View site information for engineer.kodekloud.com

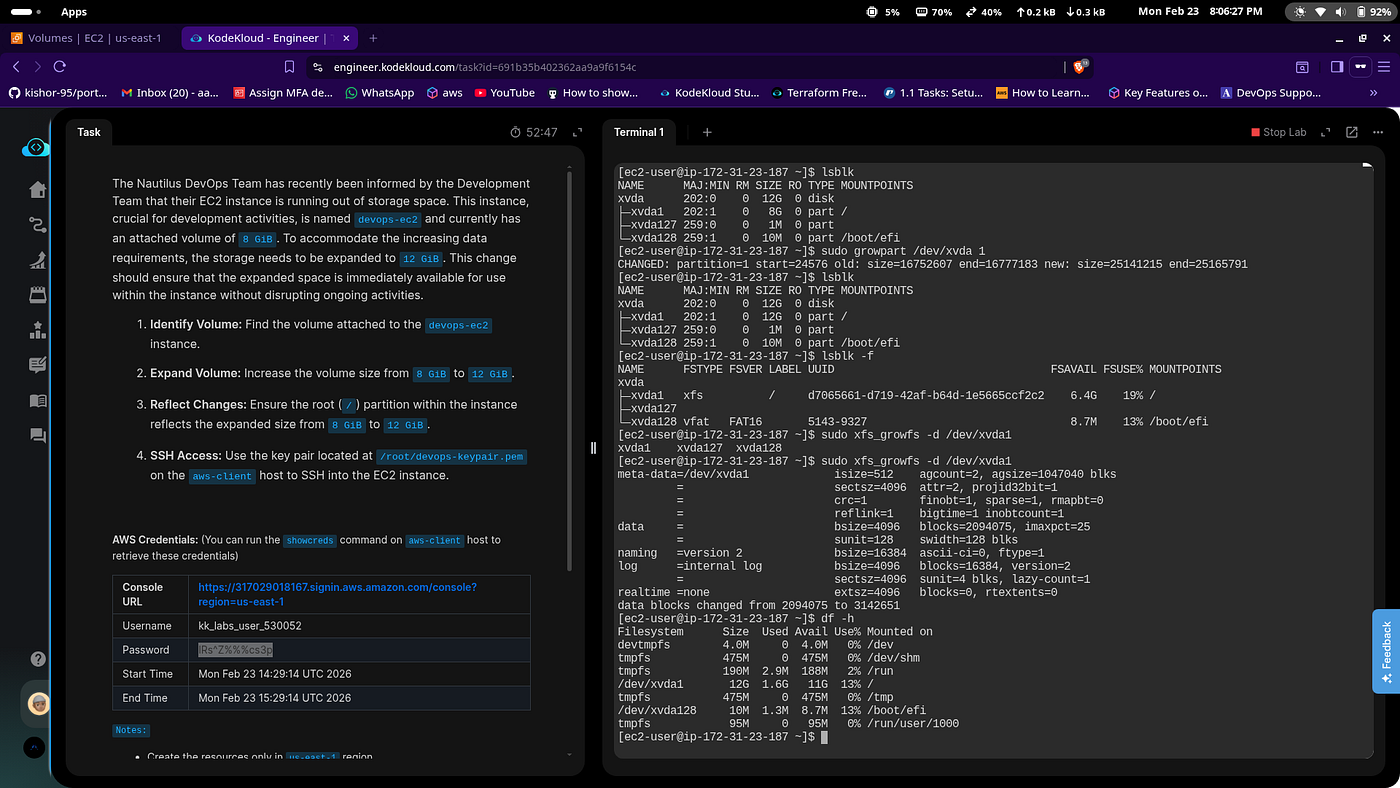pos(318,67)
